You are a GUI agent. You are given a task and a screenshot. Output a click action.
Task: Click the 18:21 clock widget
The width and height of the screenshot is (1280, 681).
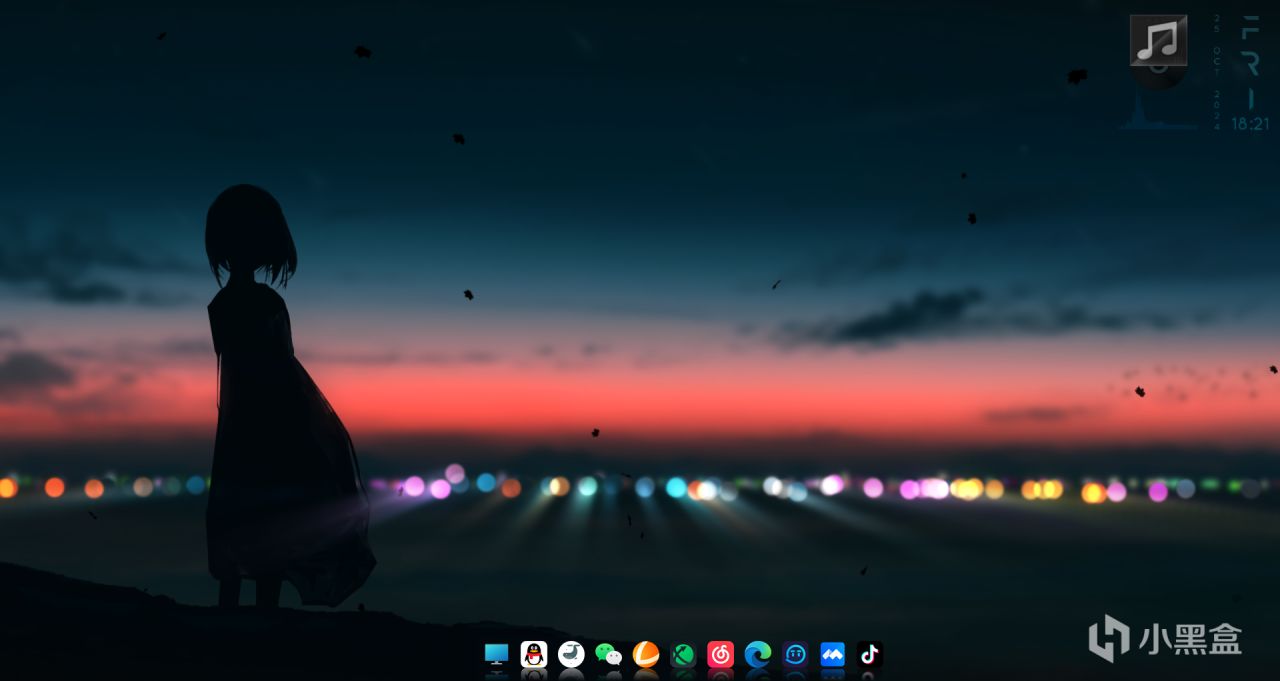click(1250, 124)
